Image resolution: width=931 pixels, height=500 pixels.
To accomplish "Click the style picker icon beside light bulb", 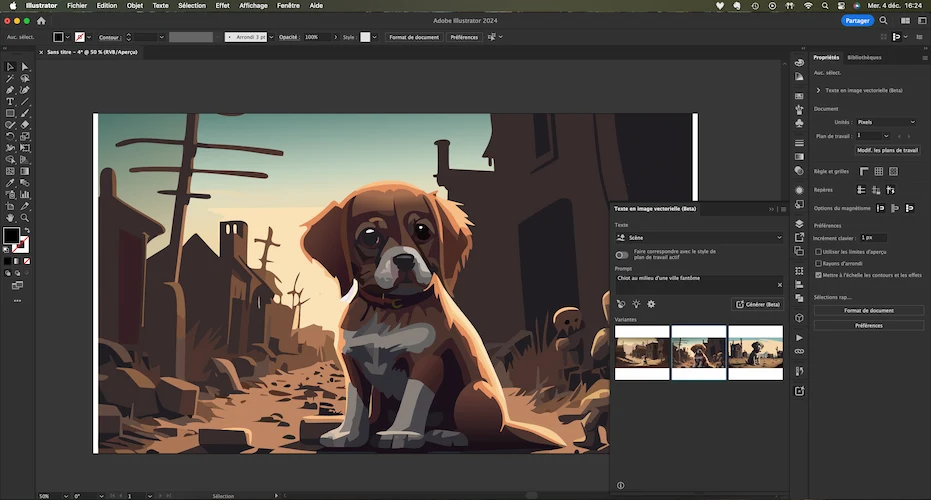I will click(x=621, y=304).
